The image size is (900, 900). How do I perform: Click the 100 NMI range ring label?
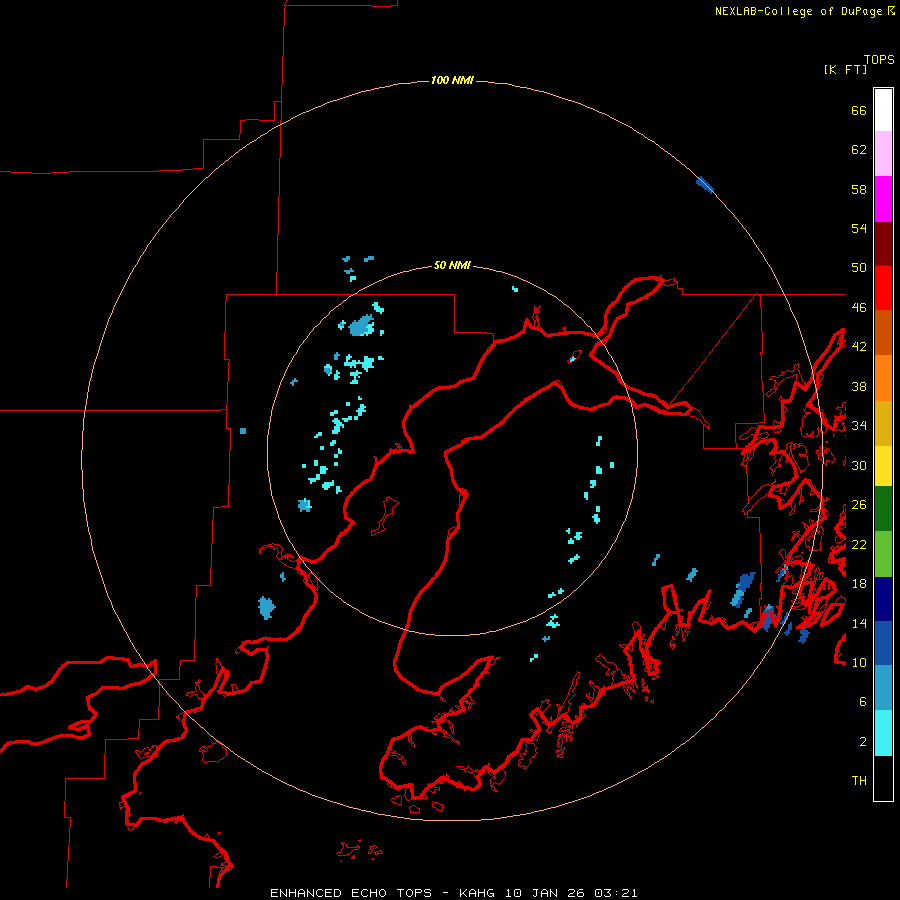[452, 80]
